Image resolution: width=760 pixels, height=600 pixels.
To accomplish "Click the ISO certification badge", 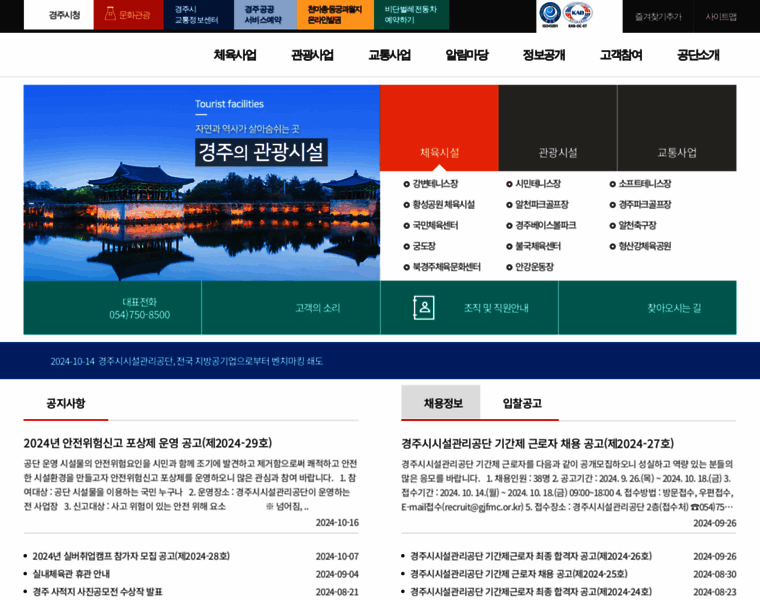I will click(550, 14).
